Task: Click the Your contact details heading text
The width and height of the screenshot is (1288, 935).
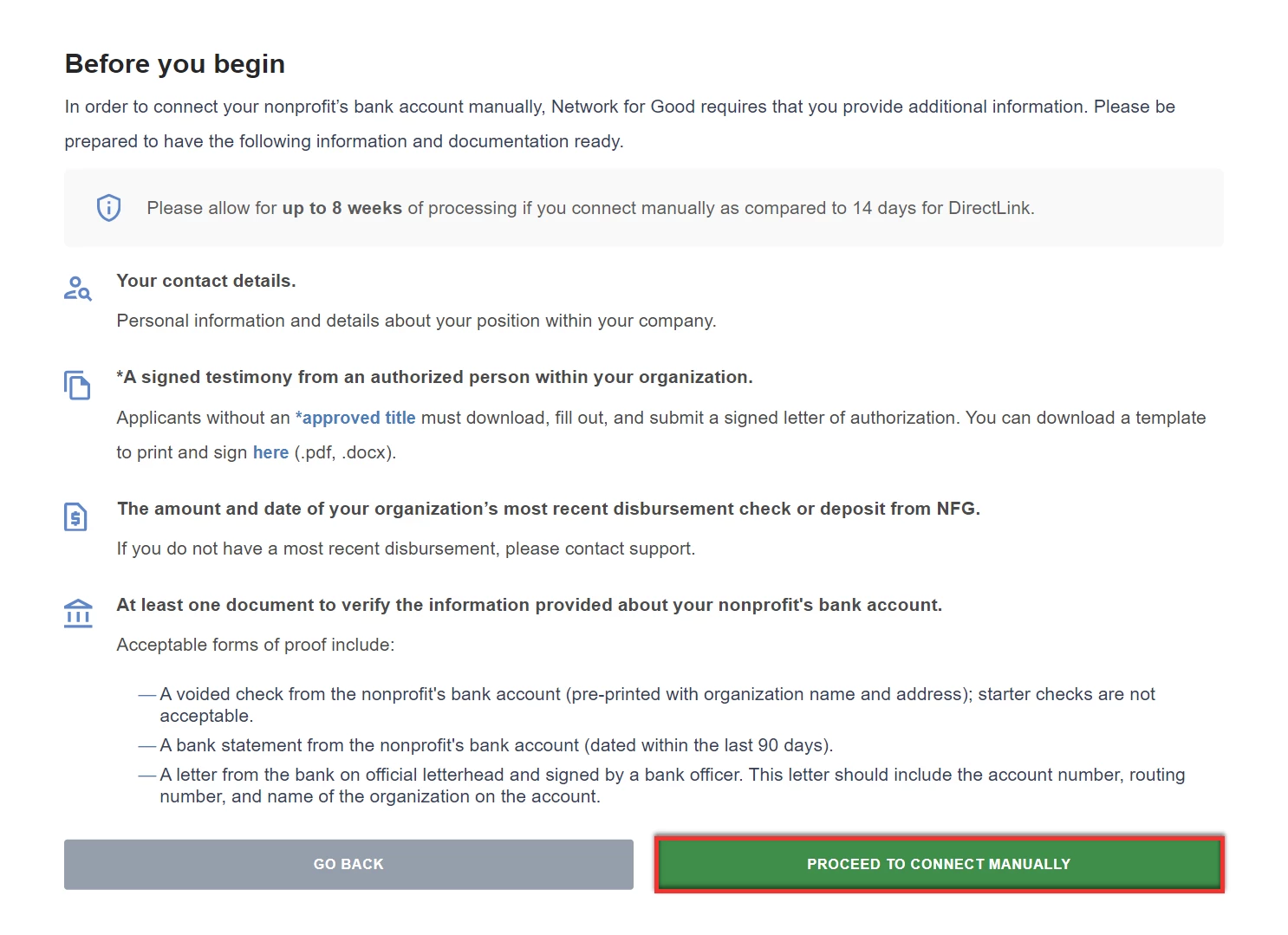Action: tap(205, 281)
